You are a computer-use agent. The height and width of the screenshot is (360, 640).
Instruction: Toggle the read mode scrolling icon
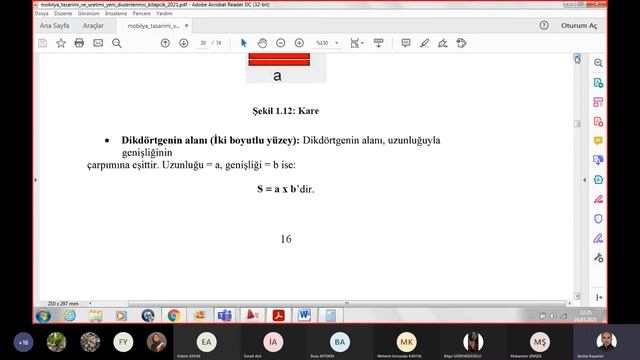(378, 43)
